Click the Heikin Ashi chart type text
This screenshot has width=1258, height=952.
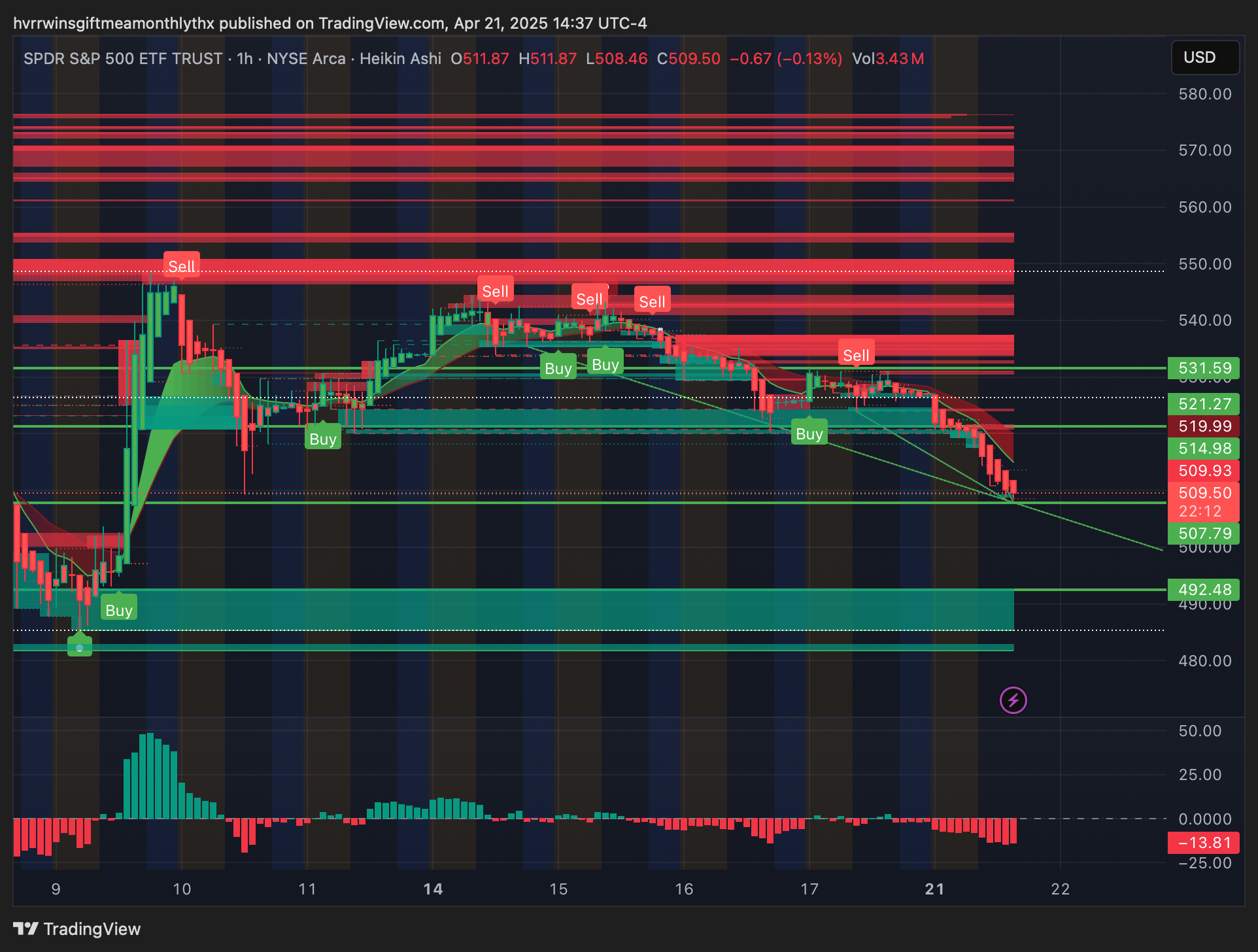[400, 59]
